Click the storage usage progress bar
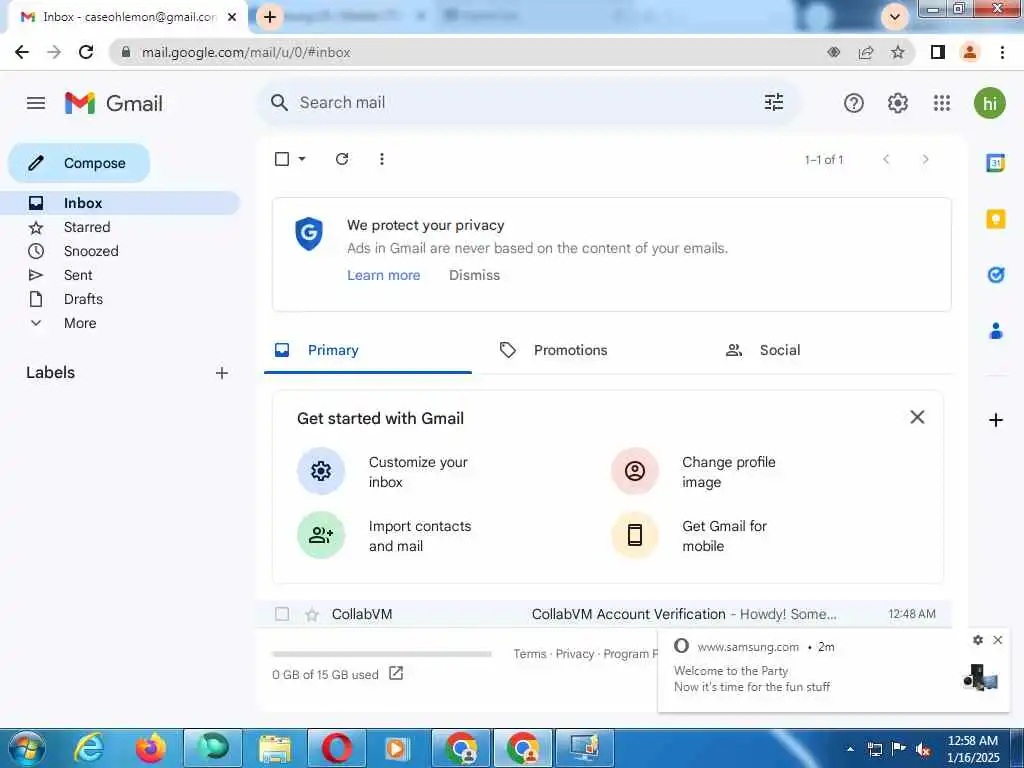 381,654
